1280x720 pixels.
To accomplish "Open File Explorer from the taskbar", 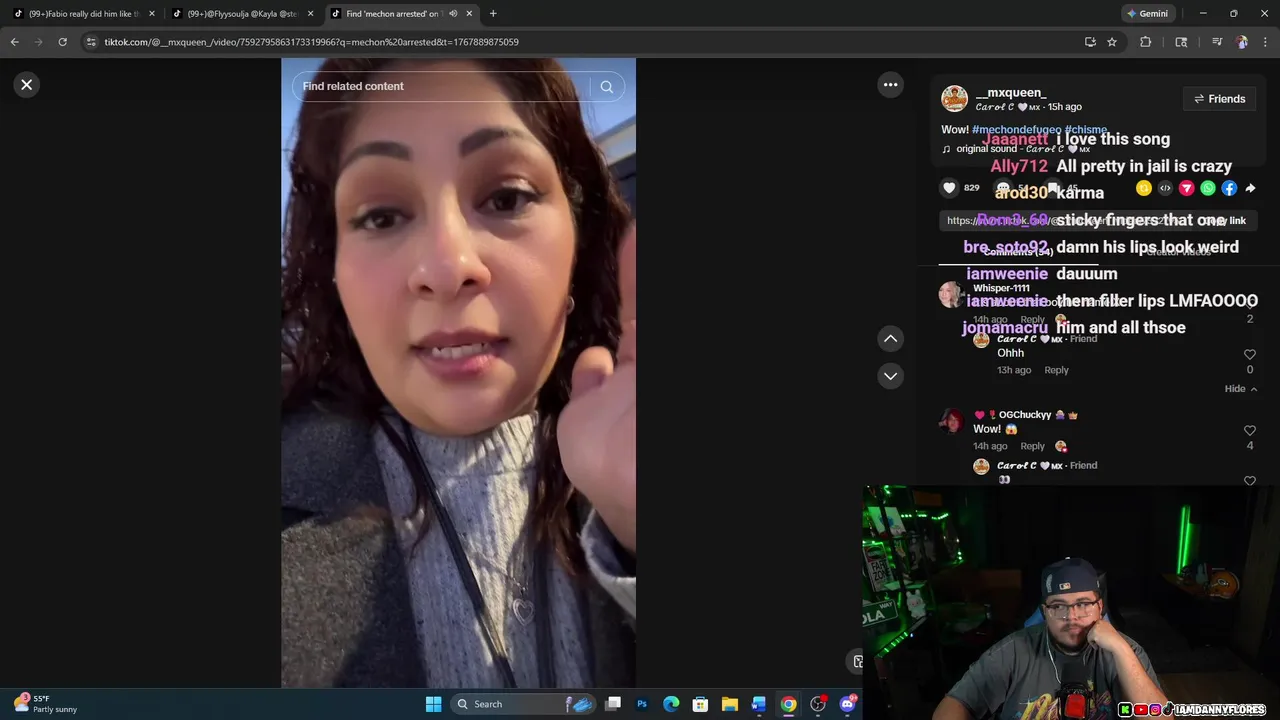I will [x=730, y=704].
